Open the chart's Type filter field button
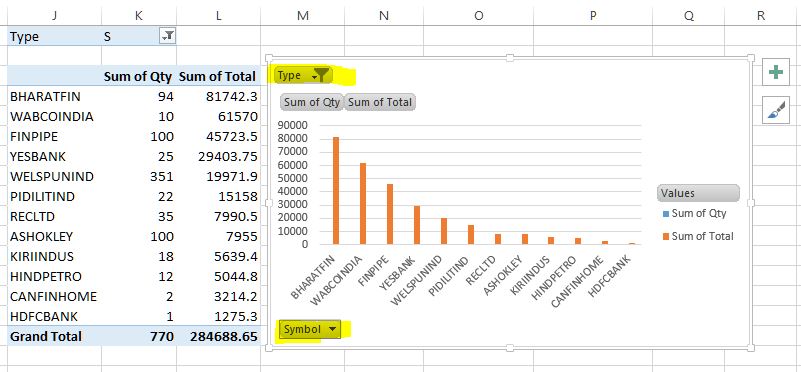801x372 pixels. (x=304, y=75)
